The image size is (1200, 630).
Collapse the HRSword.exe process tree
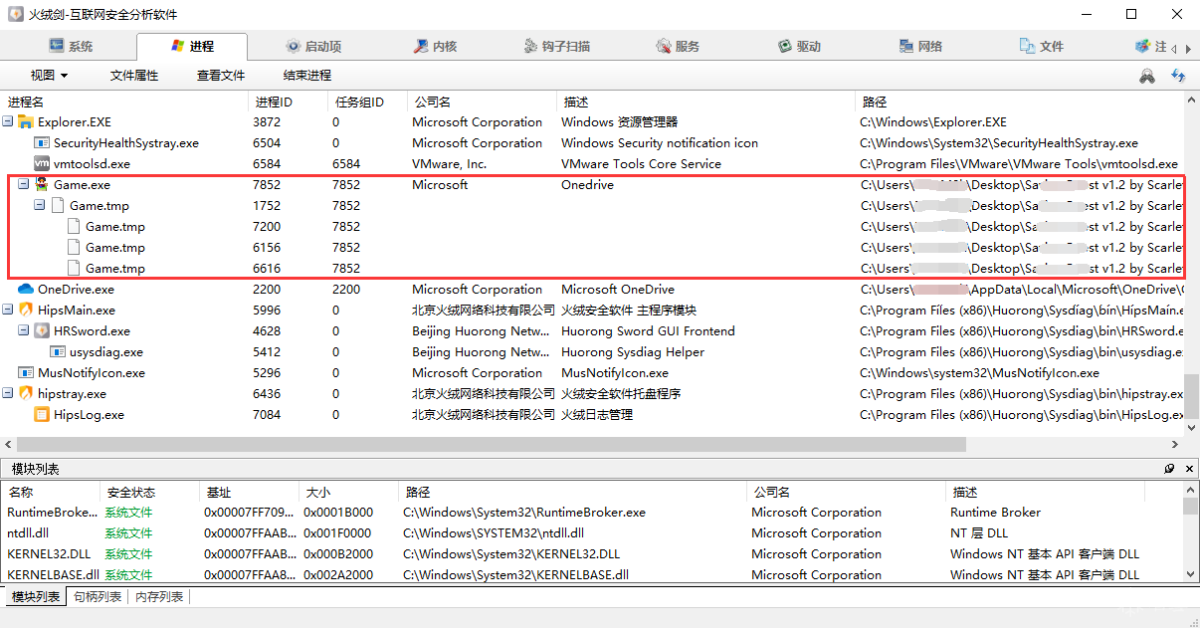coord(24,331)
